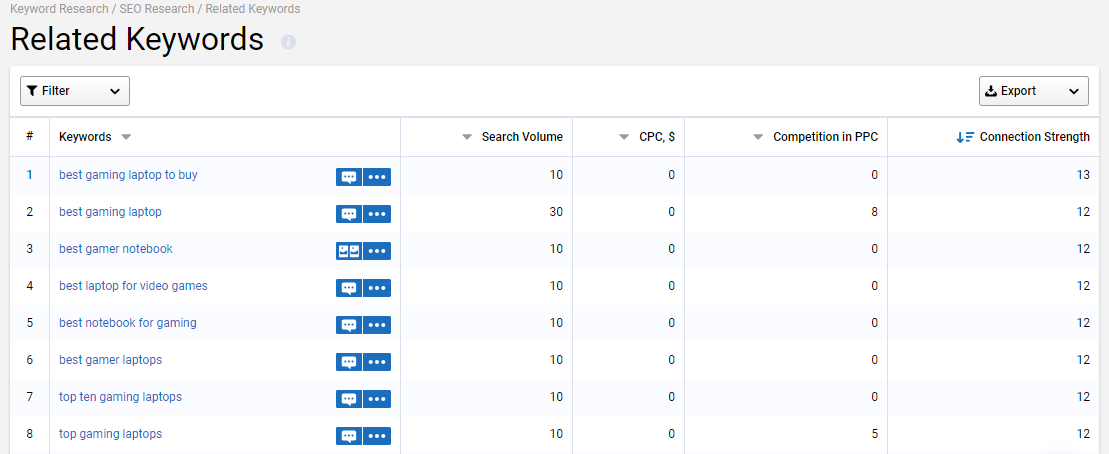This screenshot has height=454, width=1109.
Task: Open three-dots menu for 'best gaming laptop to buy'
Action: (x=377, y=177)
